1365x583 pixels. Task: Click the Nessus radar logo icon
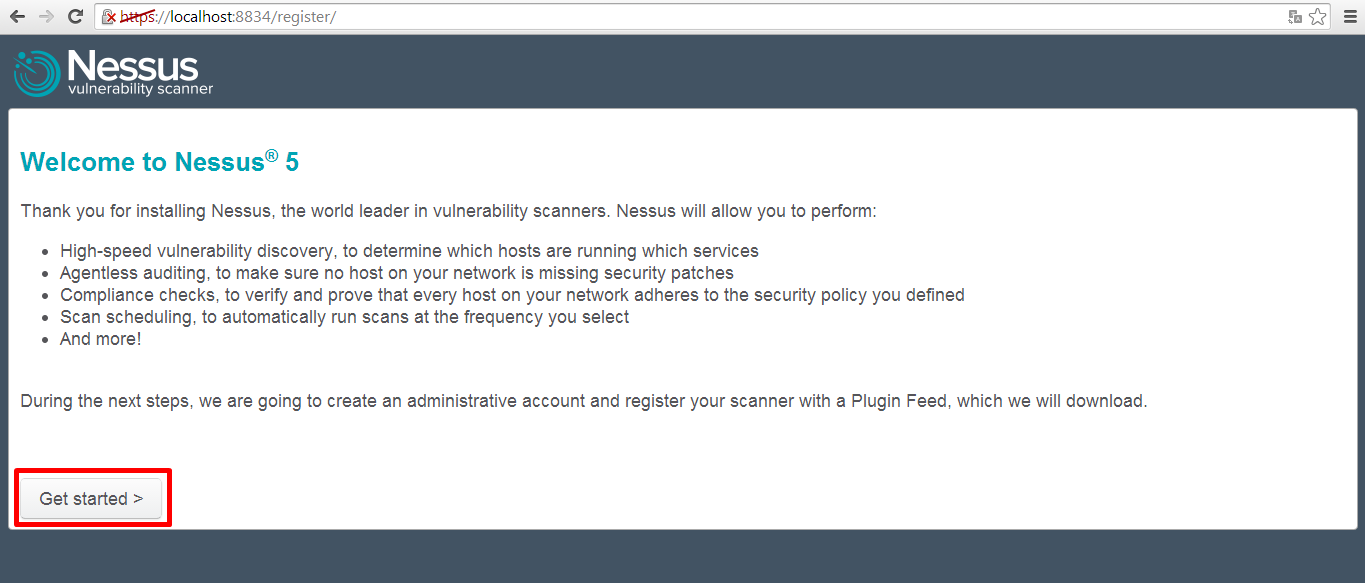coord(37,73)
